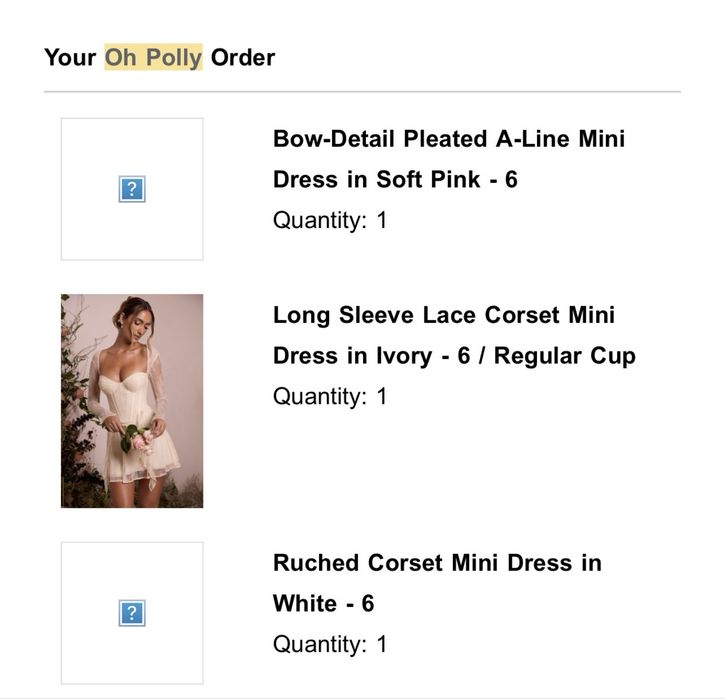Click the missing-image icon beside Ruched Corset dress

pyautogui.click(x=132, y=613)
